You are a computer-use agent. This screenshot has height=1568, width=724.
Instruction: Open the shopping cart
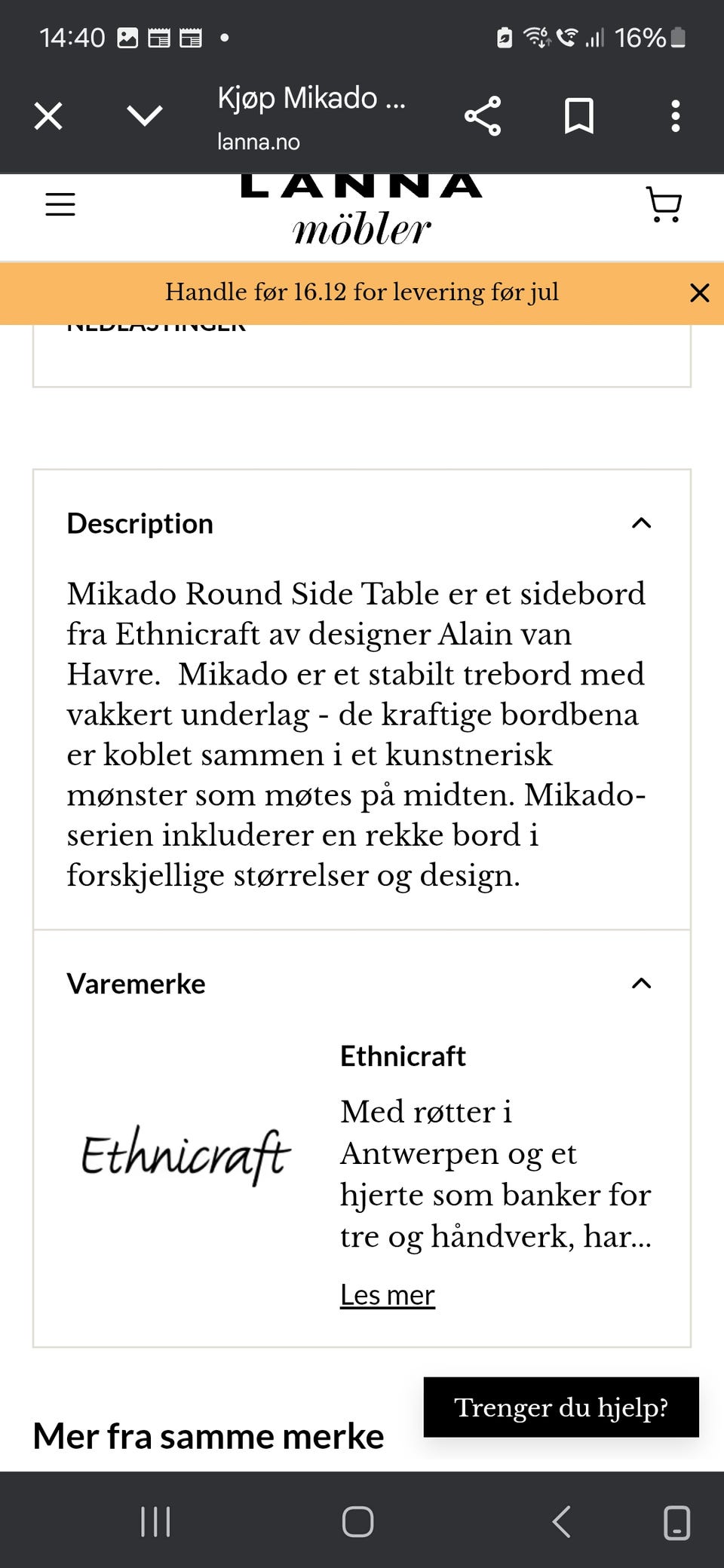(664, 204)
